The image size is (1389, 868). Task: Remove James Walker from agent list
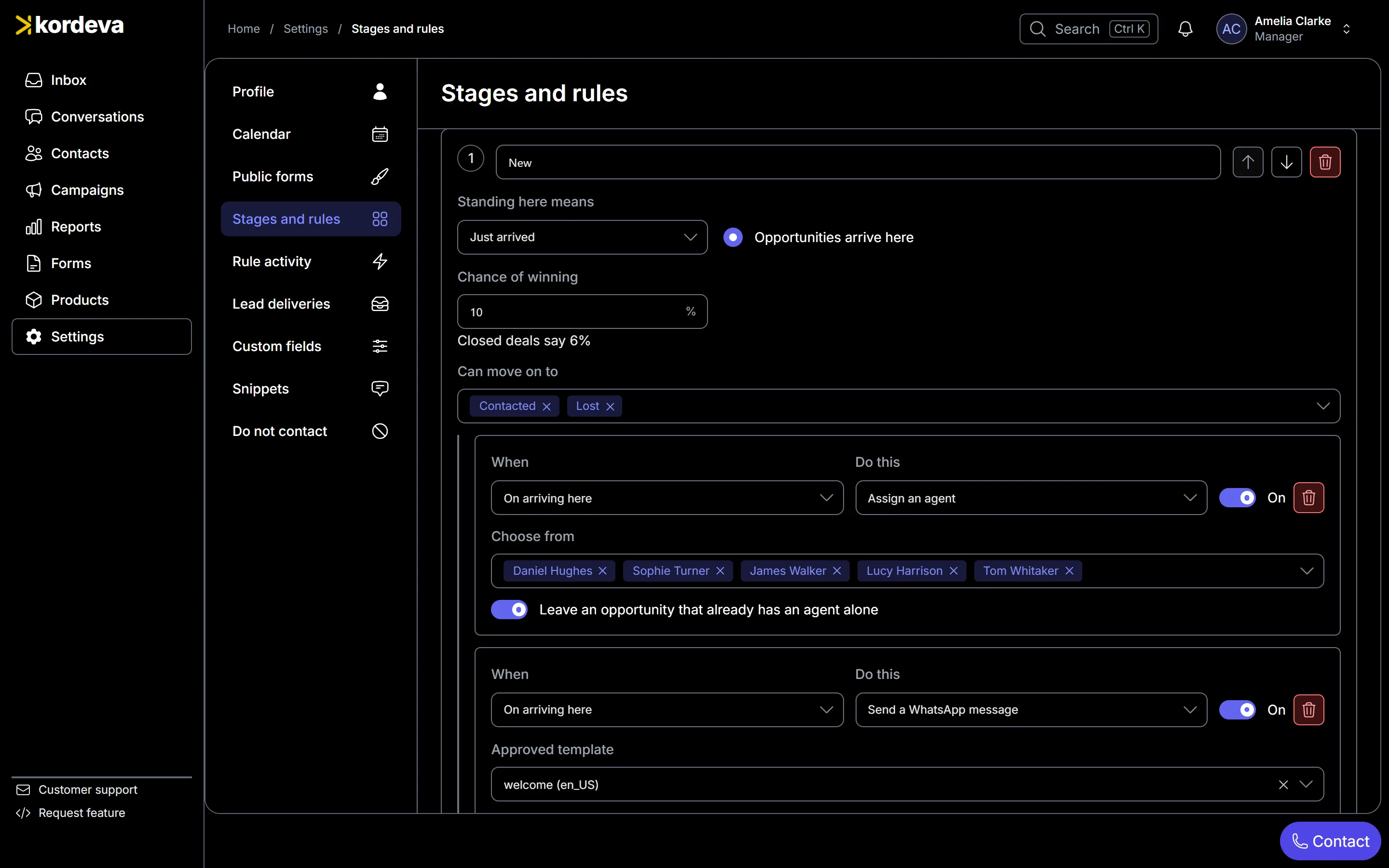(837, 570)
